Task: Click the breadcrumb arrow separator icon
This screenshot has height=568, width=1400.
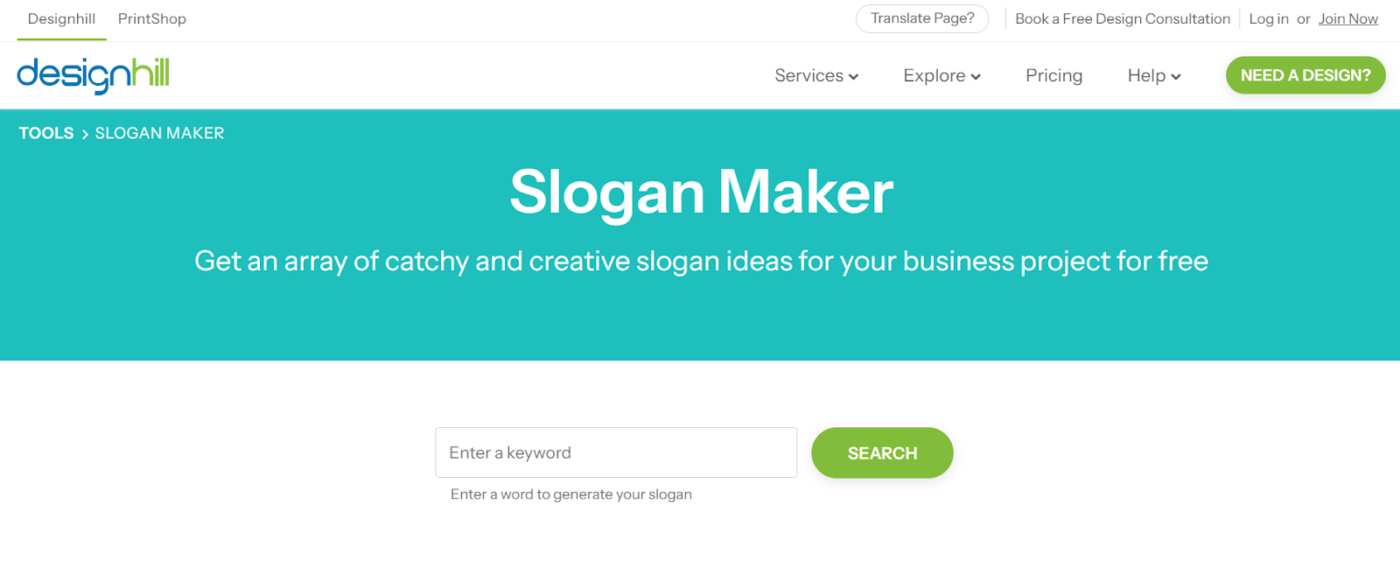Action: pos(85,134)
